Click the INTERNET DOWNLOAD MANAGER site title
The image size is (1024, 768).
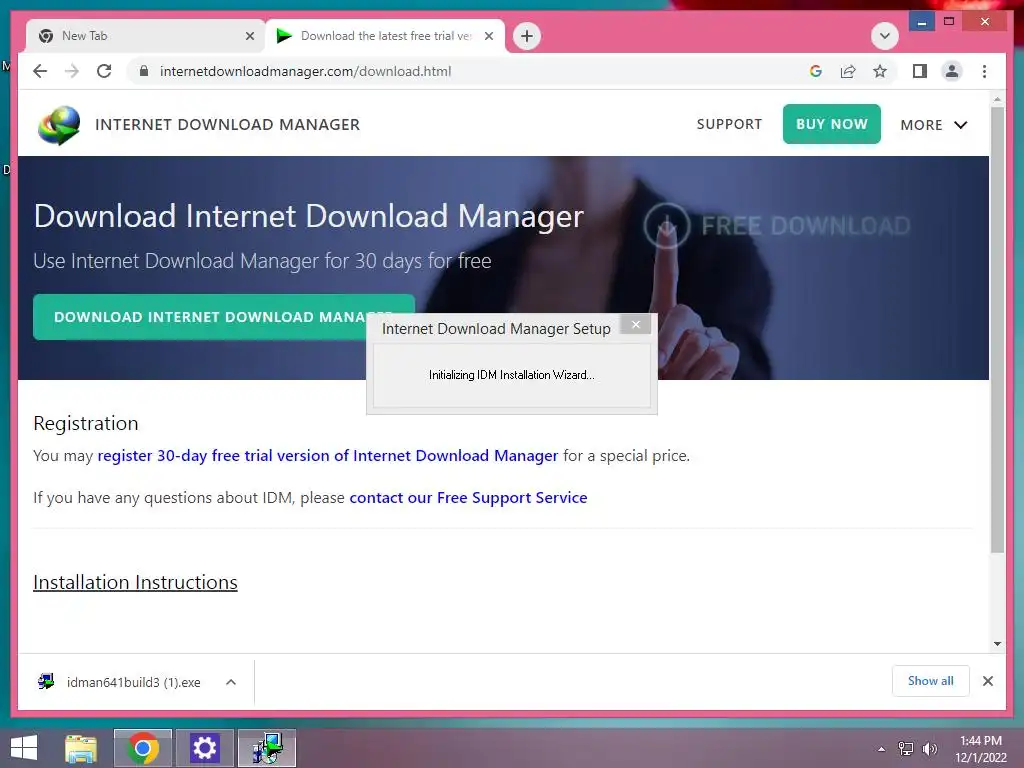click(227, 125)
